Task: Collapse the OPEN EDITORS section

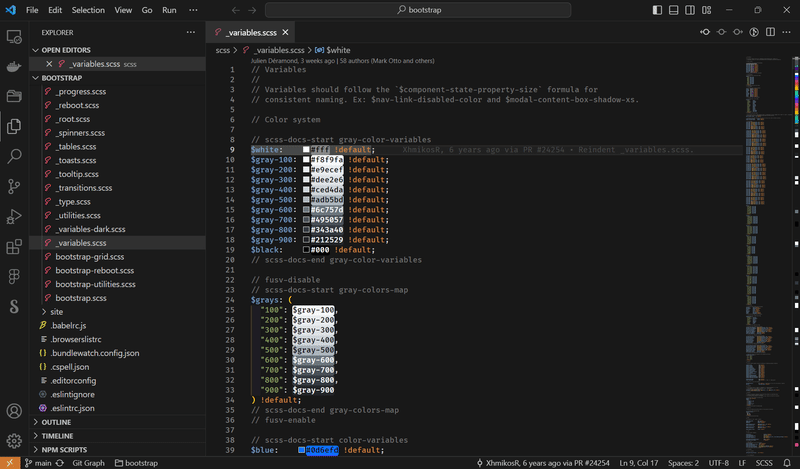Action: [117, 50]
